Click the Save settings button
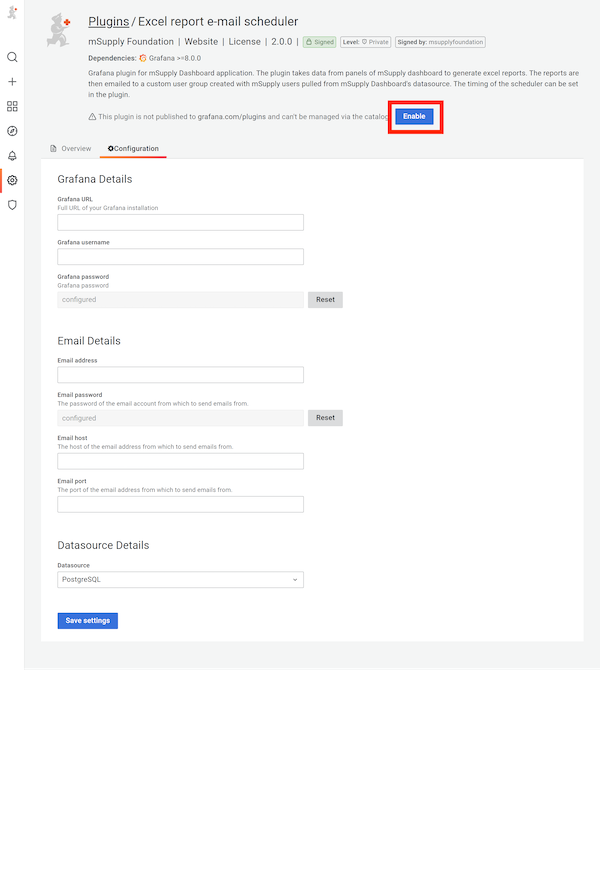 click(88, 621)
